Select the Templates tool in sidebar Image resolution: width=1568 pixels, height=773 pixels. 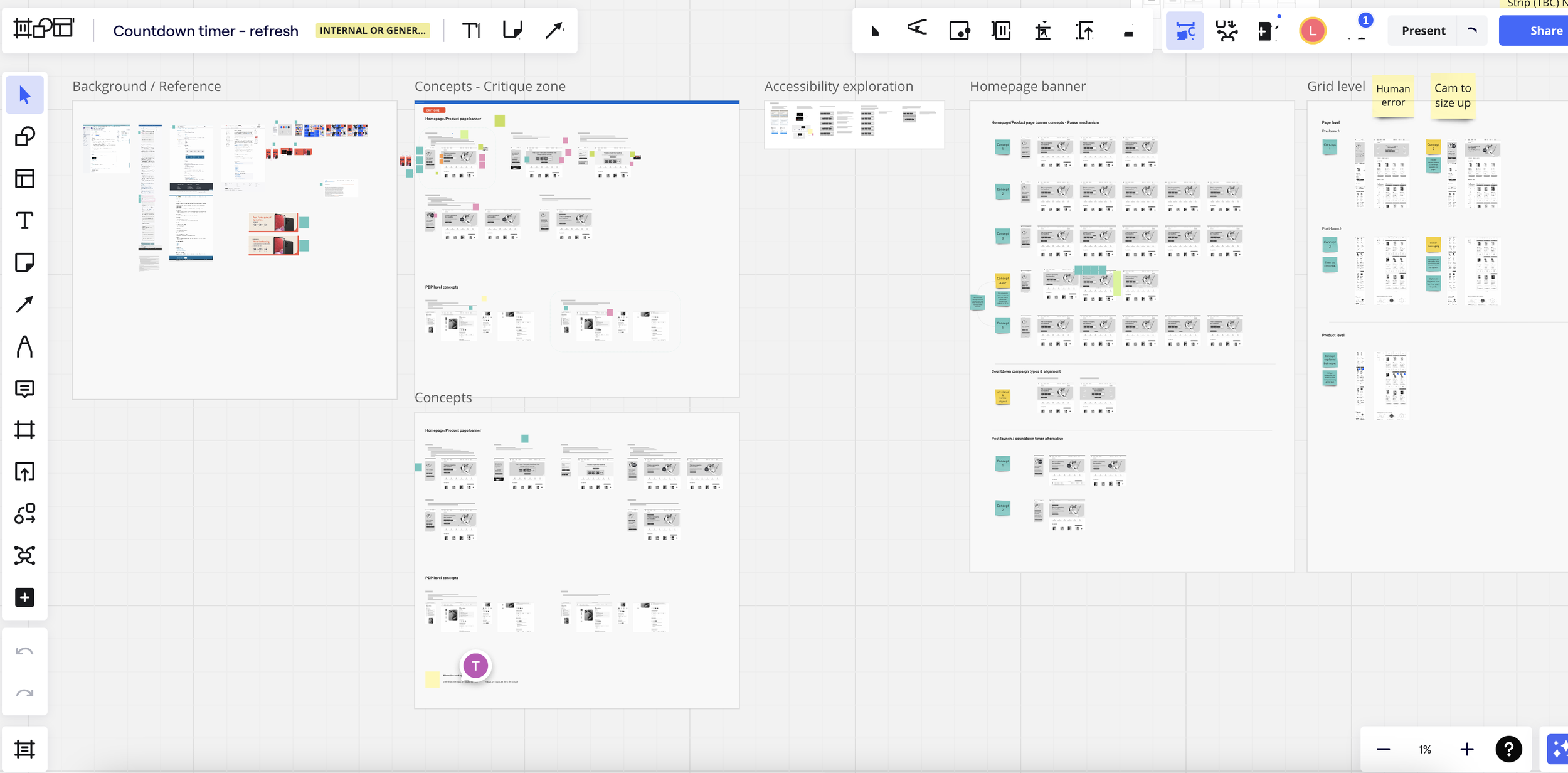24,179
